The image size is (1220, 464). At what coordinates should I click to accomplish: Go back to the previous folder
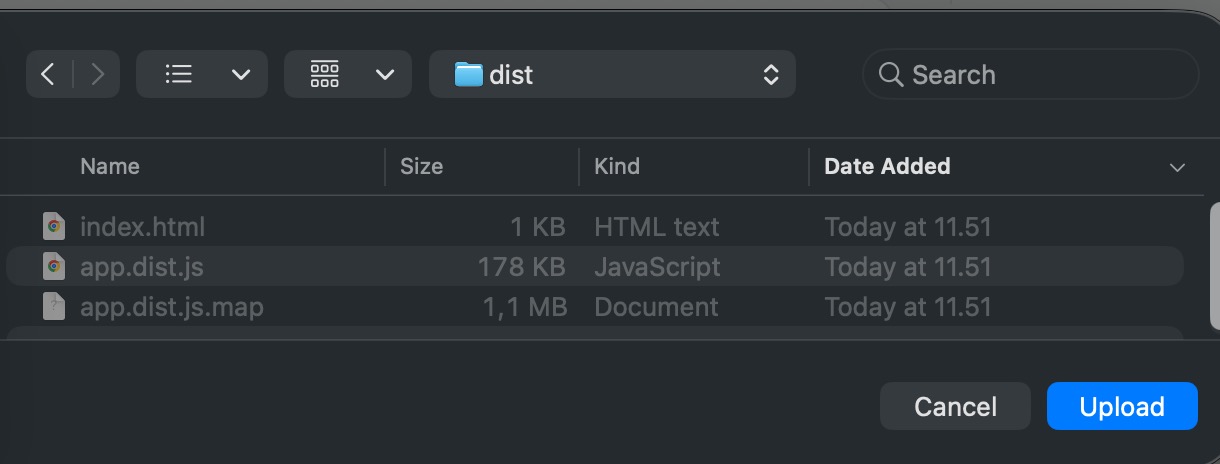click(48, 74)
